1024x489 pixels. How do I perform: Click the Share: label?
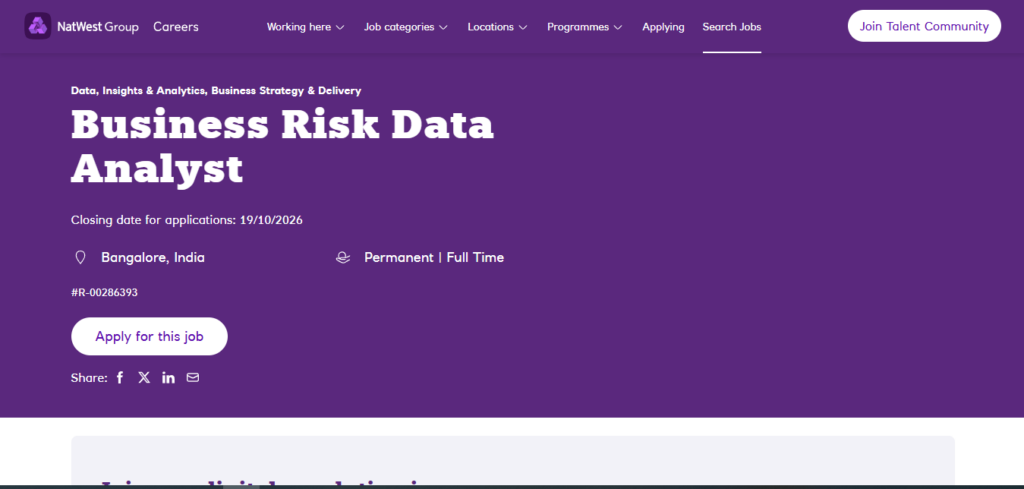[x=89, y=377]
